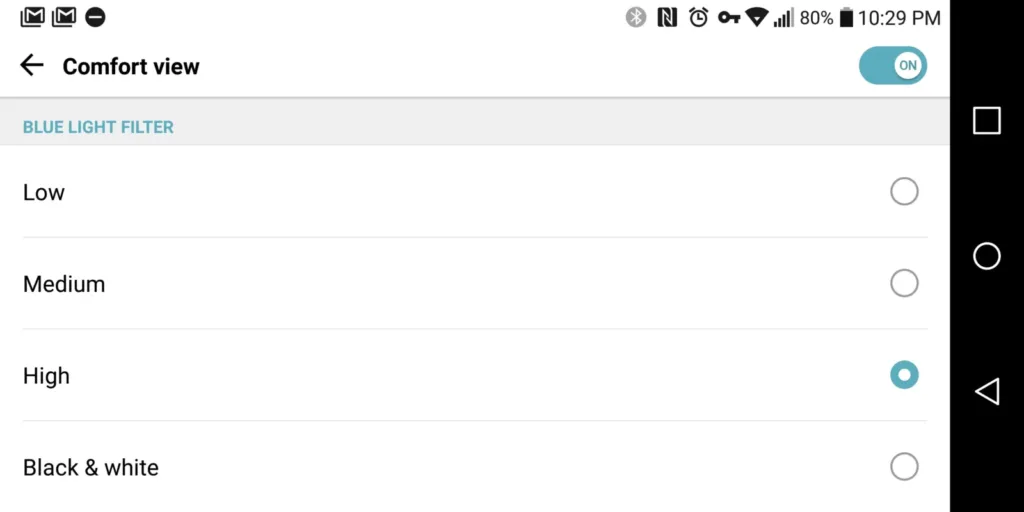This screenshot has width=1024, height=512.
Task: Tap the triangle back navigation button
Action: pyautogui.click(x=987, y=392)
